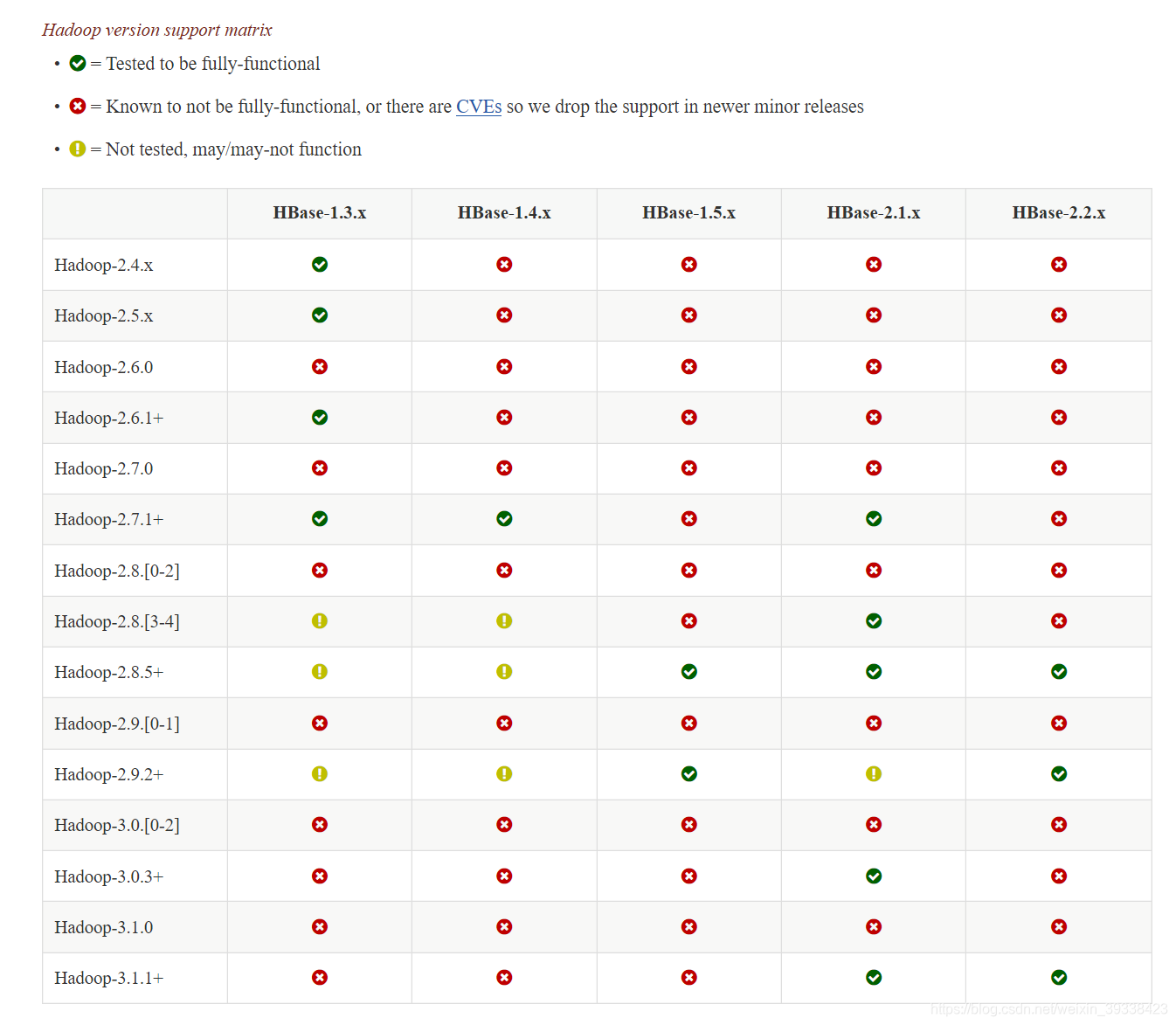Select the HBase-1.4.x column header
Viewport: 1176px width, 1025px height.
coord(504,213)
